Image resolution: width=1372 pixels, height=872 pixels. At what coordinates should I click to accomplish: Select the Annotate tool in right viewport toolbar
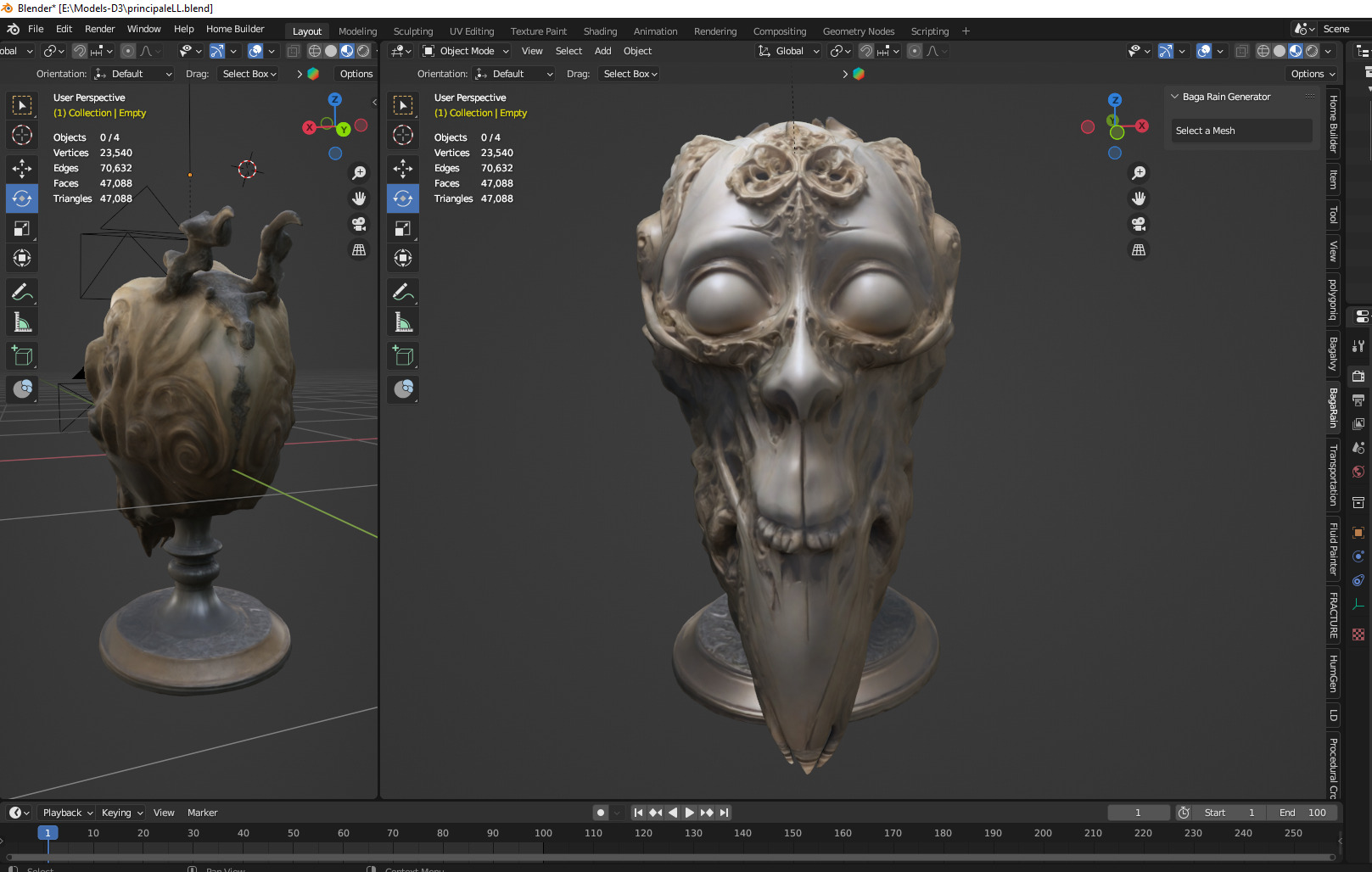pos(403,293)
